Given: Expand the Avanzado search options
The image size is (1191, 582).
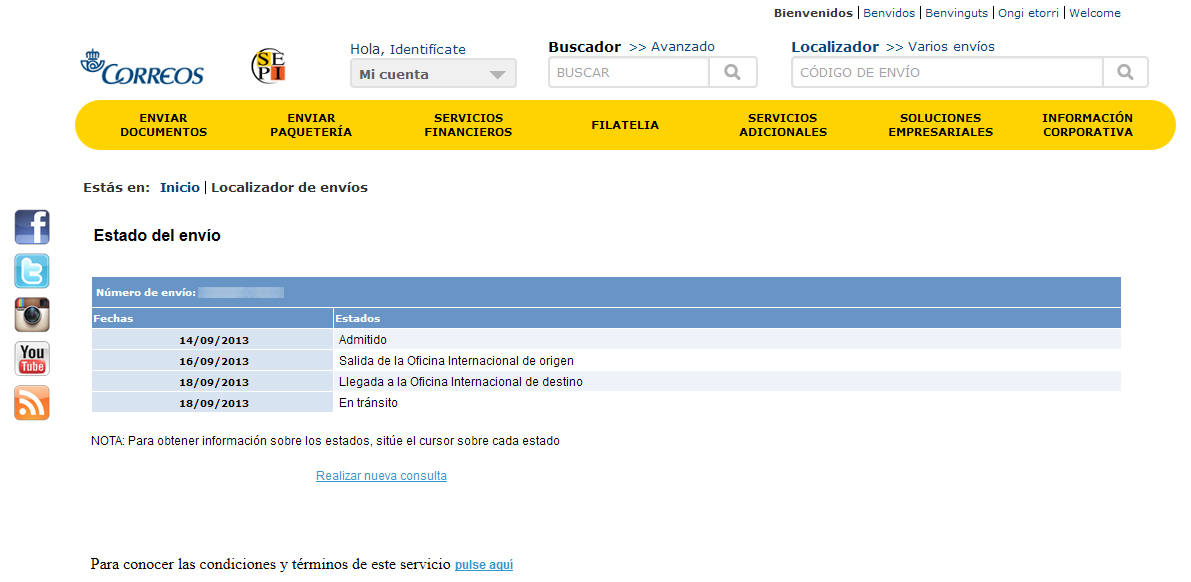Looking at the screenshot, I should [682, 46].
